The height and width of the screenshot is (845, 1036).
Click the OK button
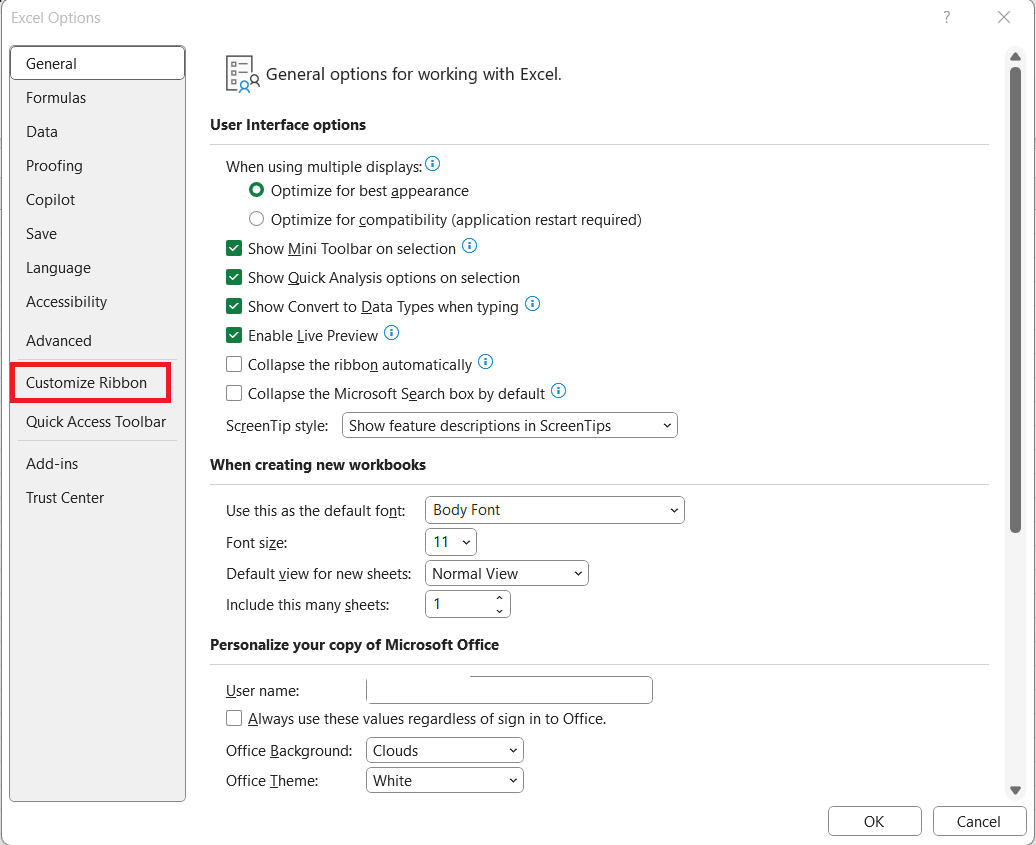[873, 821]
